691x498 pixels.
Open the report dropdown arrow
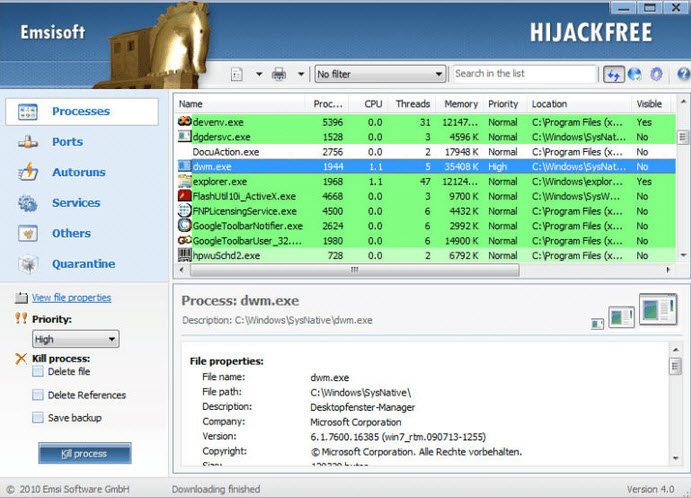(x=259, y=74)
